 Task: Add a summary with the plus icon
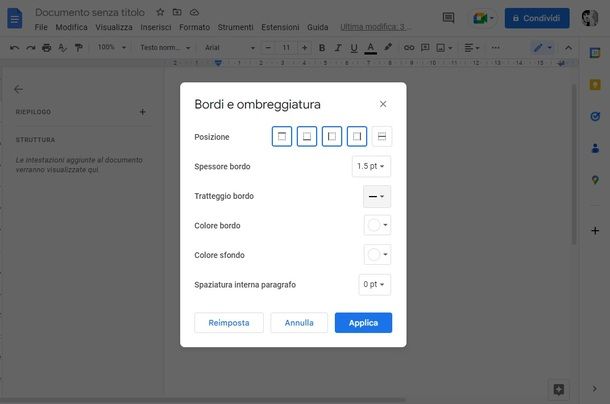coord(142,112)
